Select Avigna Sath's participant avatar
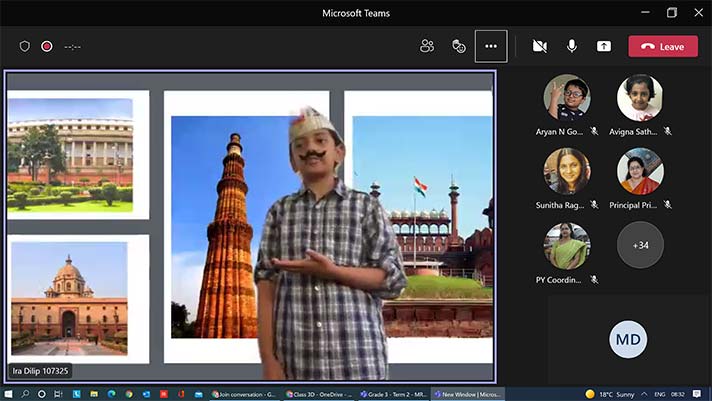 pyautogui.click(x=640, y=98)
